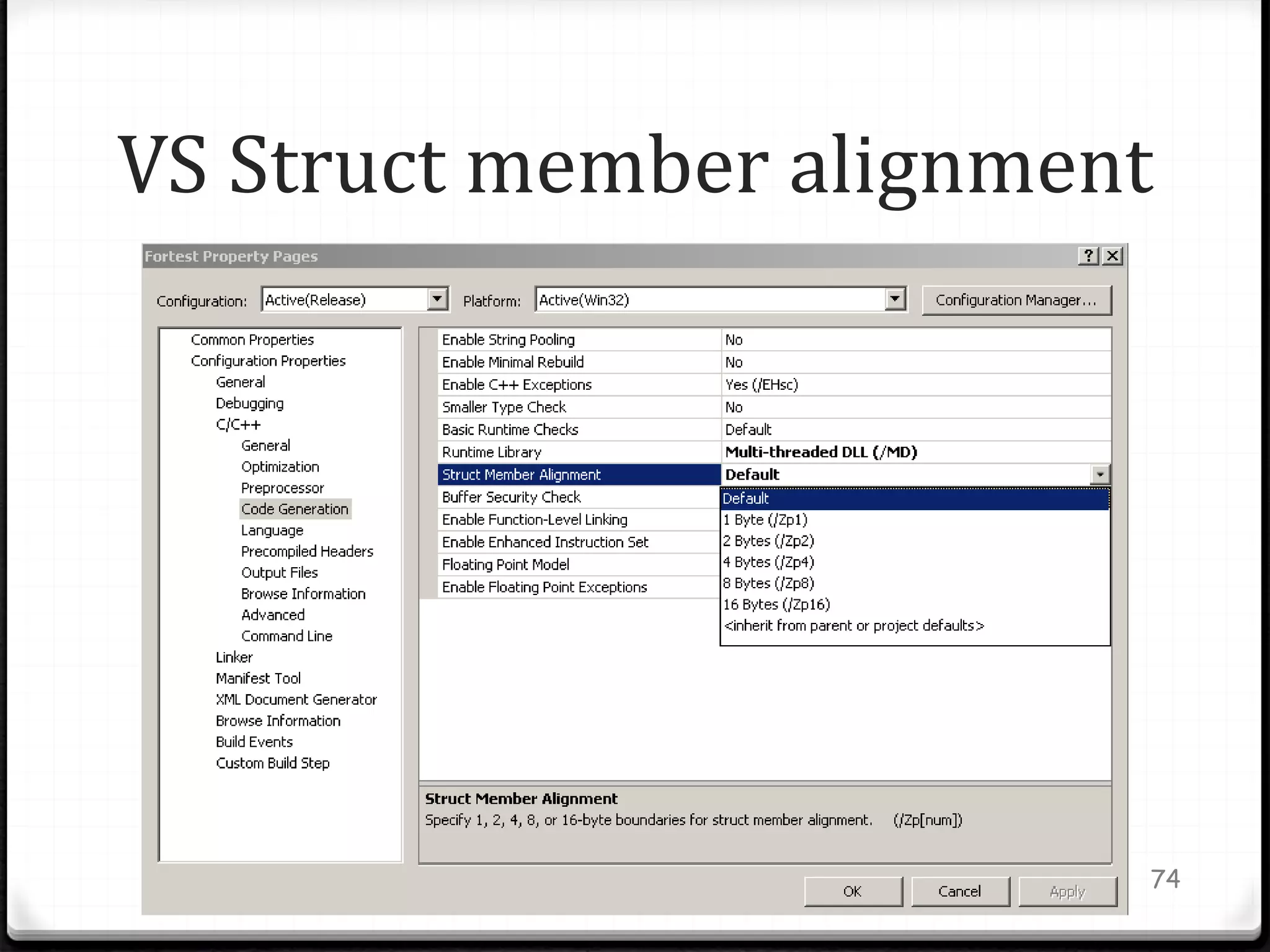Select inherit from parent or project defaults

tap(915, 625)
